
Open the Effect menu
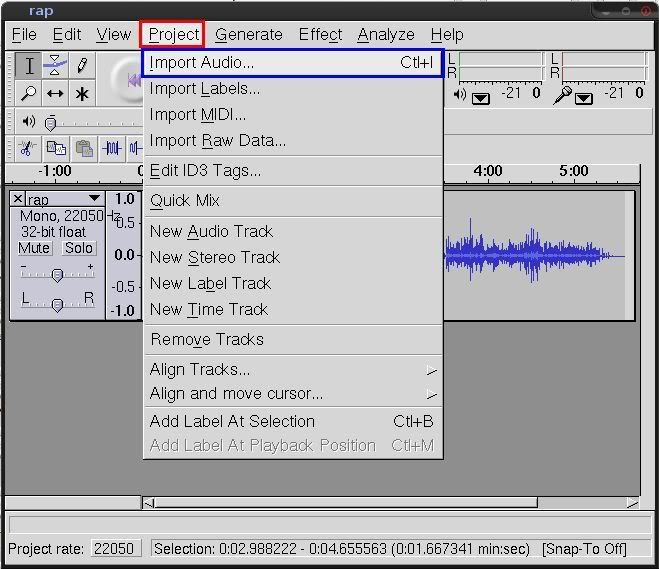[320, 34]
